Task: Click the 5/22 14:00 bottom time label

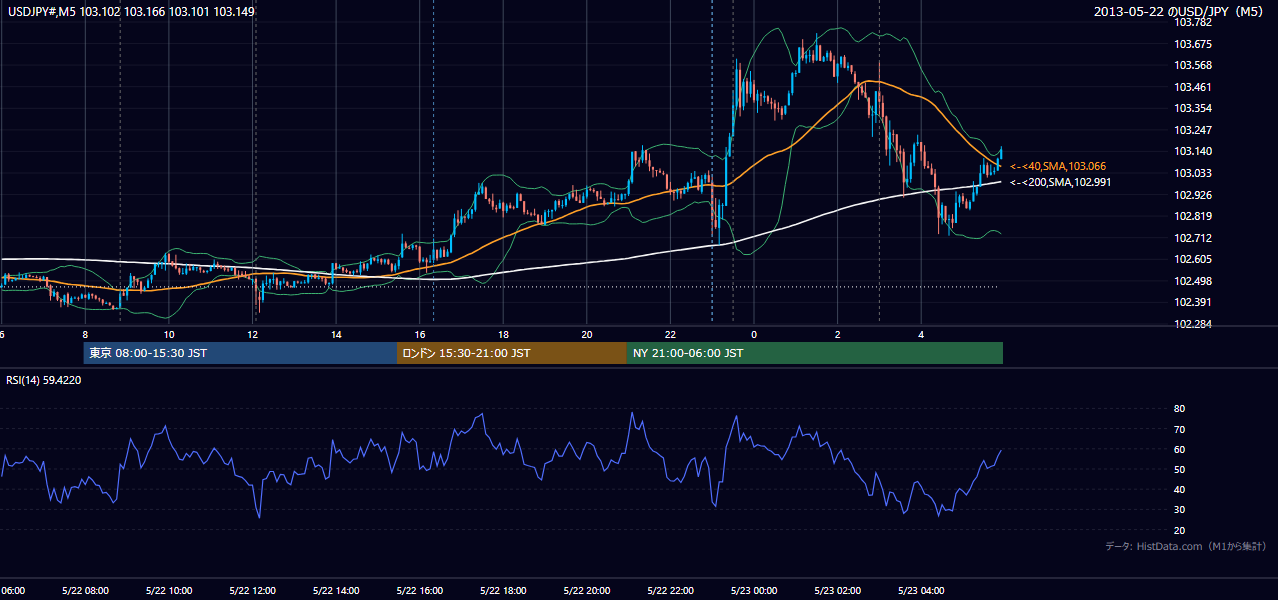Action: click(x=336, y=591)
